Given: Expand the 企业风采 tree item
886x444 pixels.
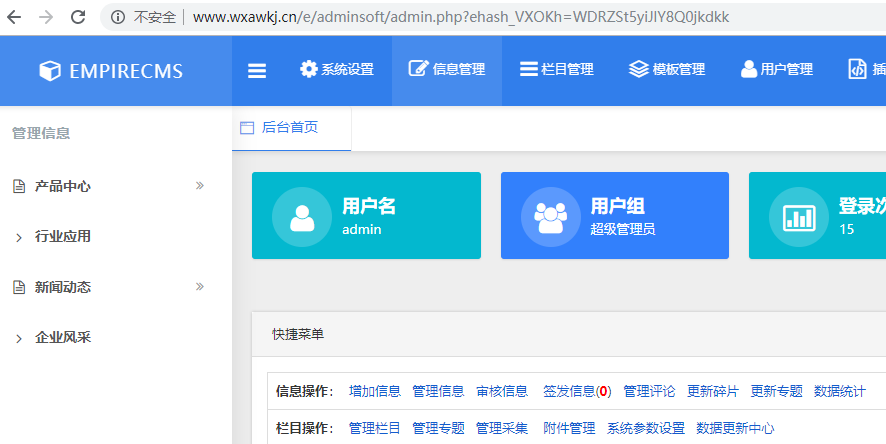Looking at the screenshot, I should coord(19,338).
